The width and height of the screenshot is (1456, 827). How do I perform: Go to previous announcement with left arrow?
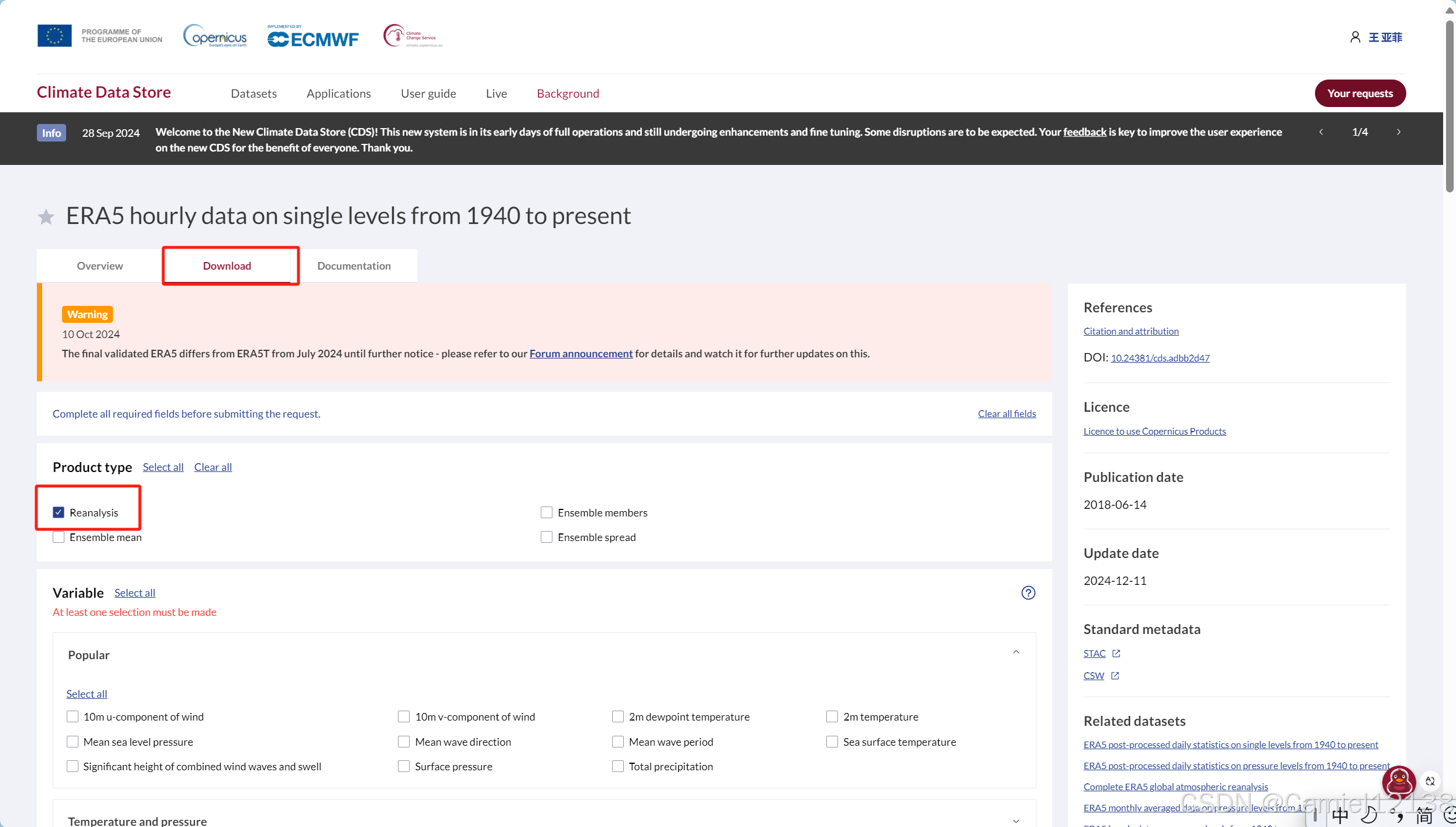[x=1321, y=132]
